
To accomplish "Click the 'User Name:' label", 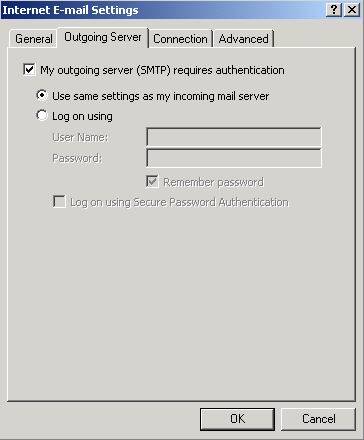I will point(80,137).
